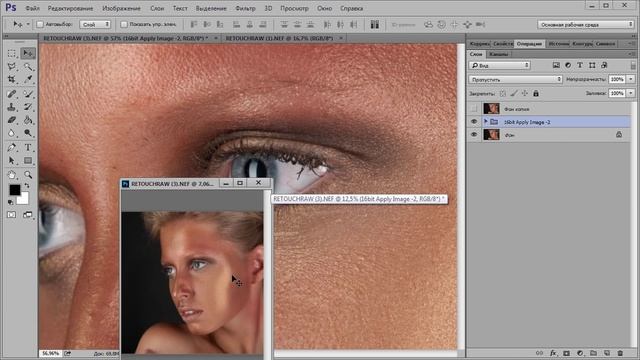This screenshot has height=360, width=640.
Task: Select the Rectangle shape tool
Action: [28, 161]
